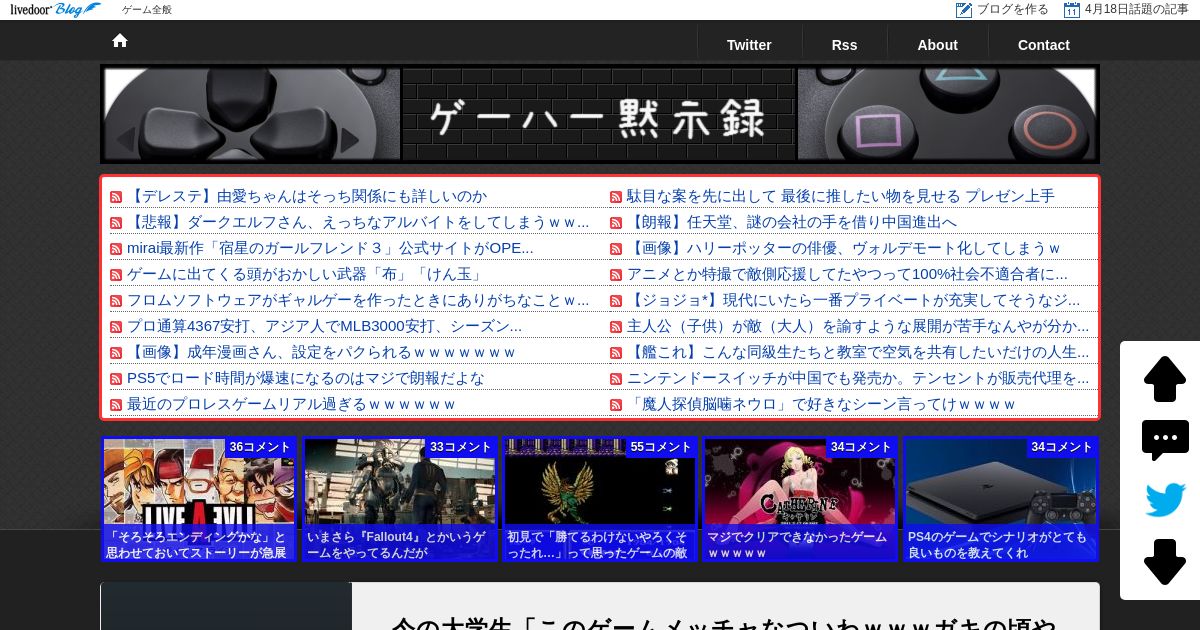Click RSS icon beside 【艦これ】 headline
The height and width of the screenshot is (630, 1200).
tap(616, 353)
